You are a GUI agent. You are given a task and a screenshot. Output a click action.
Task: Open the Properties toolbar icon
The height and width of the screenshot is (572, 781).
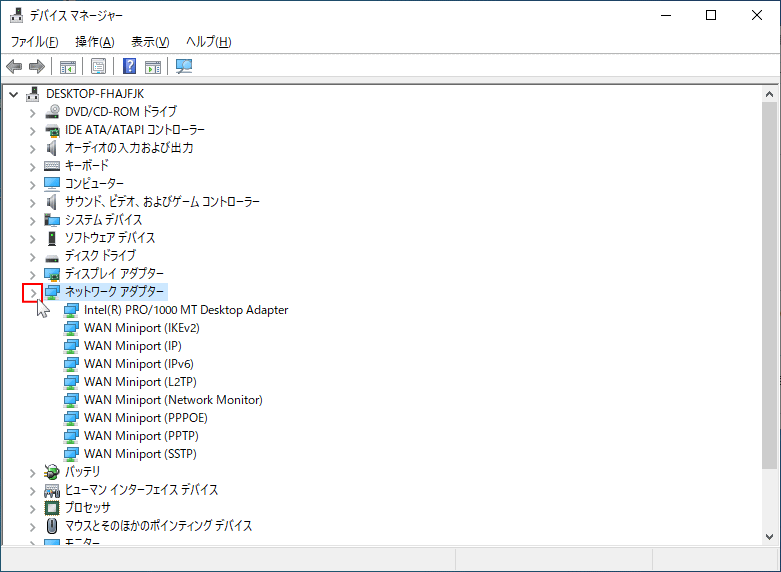[x=99, y=66]
